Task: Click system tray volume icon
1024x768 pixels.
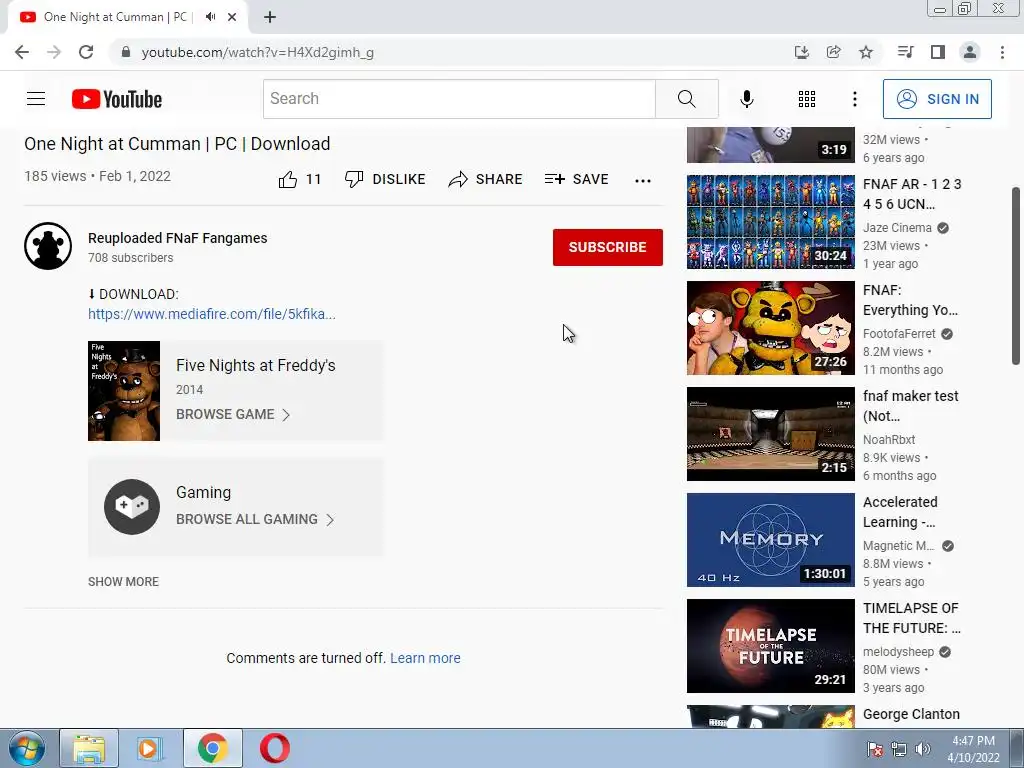Action: 922,749
